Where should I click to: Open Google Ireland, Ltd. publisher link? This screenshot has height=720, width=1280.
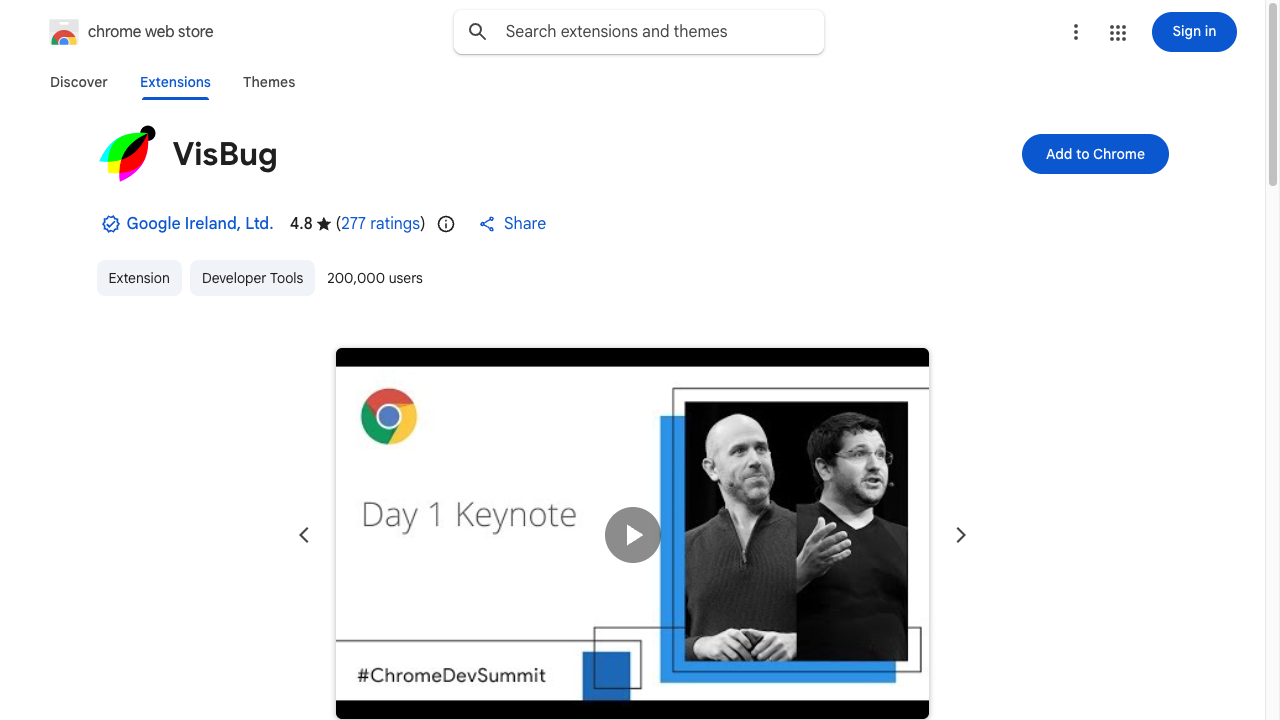[x=200, y=224]
